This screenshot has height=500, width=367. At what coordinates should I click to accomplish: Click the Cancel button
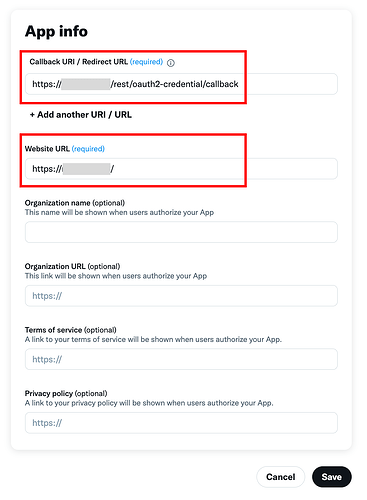(281, 477)
